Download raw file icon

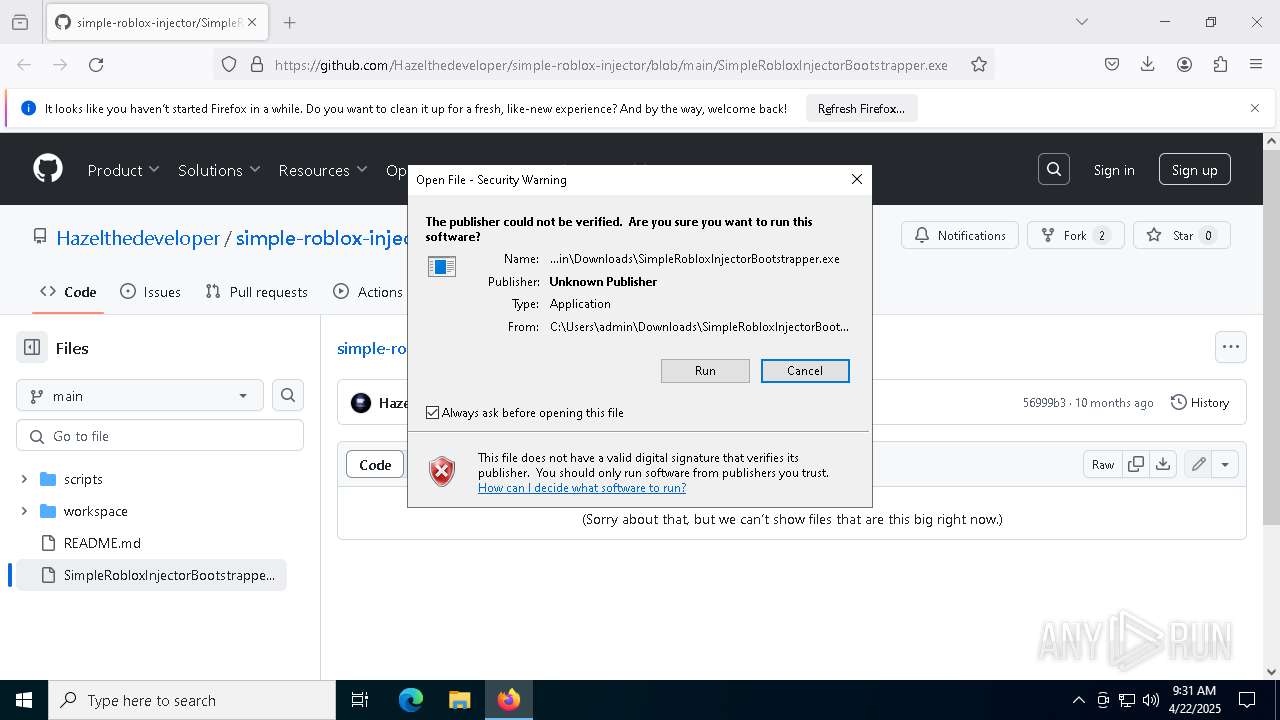[x=1162, y=464]
